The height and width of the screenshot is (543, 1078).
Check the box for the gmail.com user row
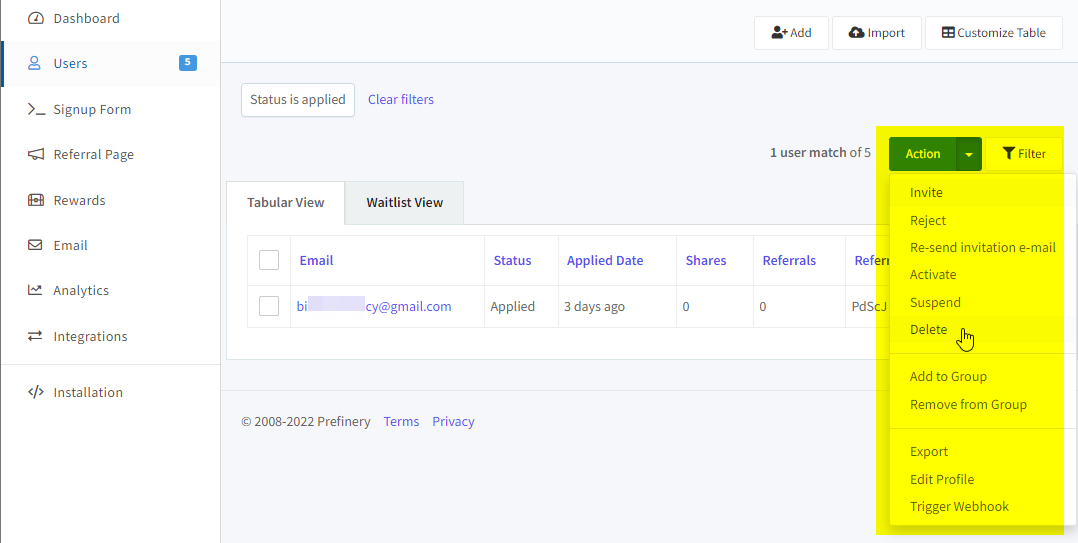pyautogui.click(x=269, y=306)
